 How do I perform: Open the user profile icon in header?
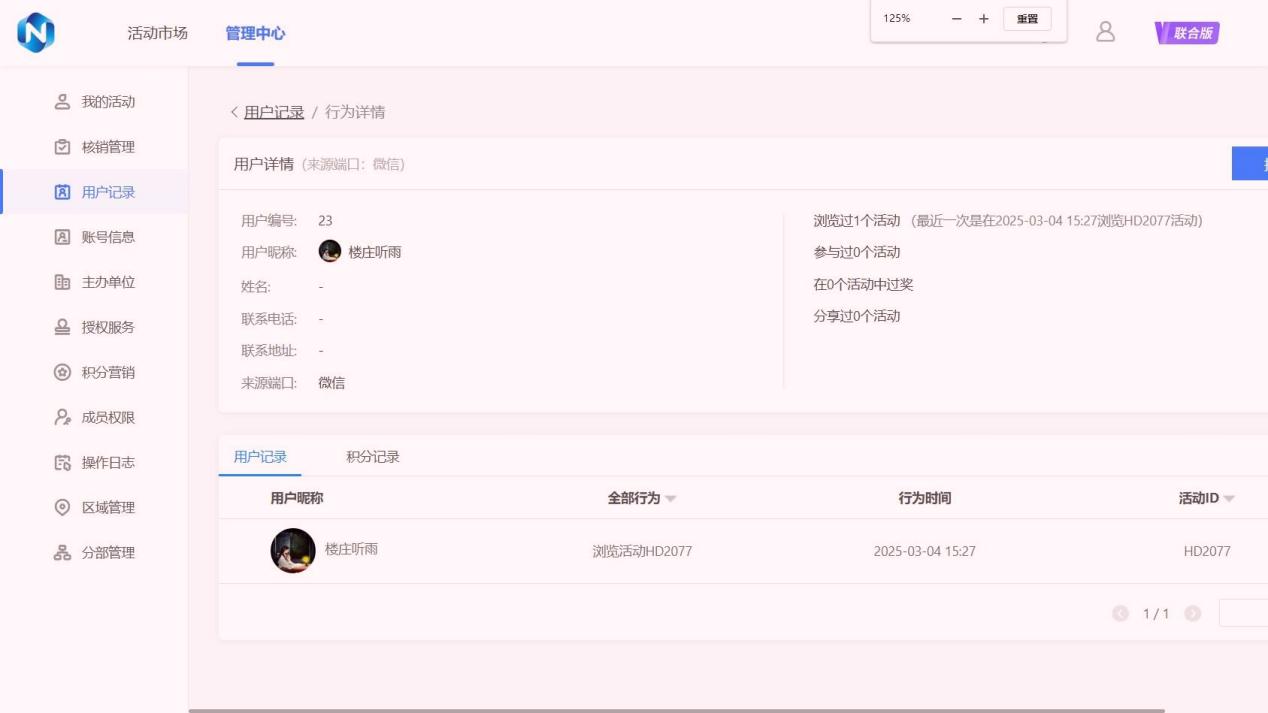tap(1105, 32)
